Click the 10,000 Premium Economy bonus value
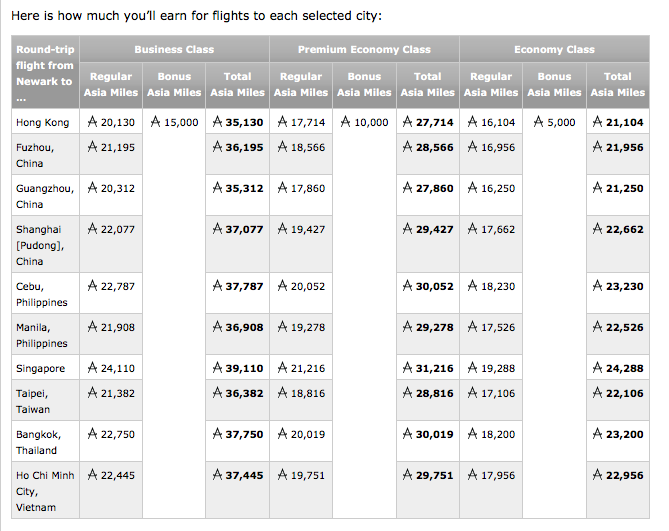This screenshot has width=669, height=531. click(369, 122)
